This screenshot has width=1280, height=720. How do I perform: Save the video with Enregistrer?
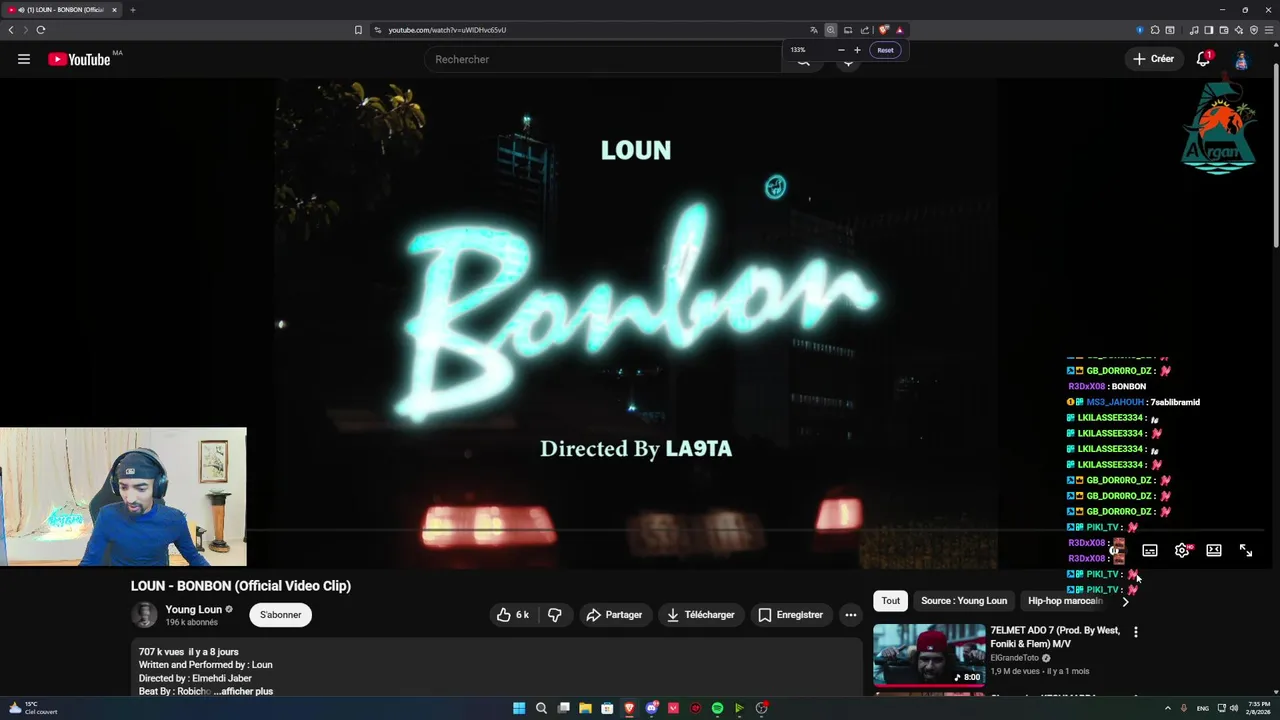[x=790, y=615]
